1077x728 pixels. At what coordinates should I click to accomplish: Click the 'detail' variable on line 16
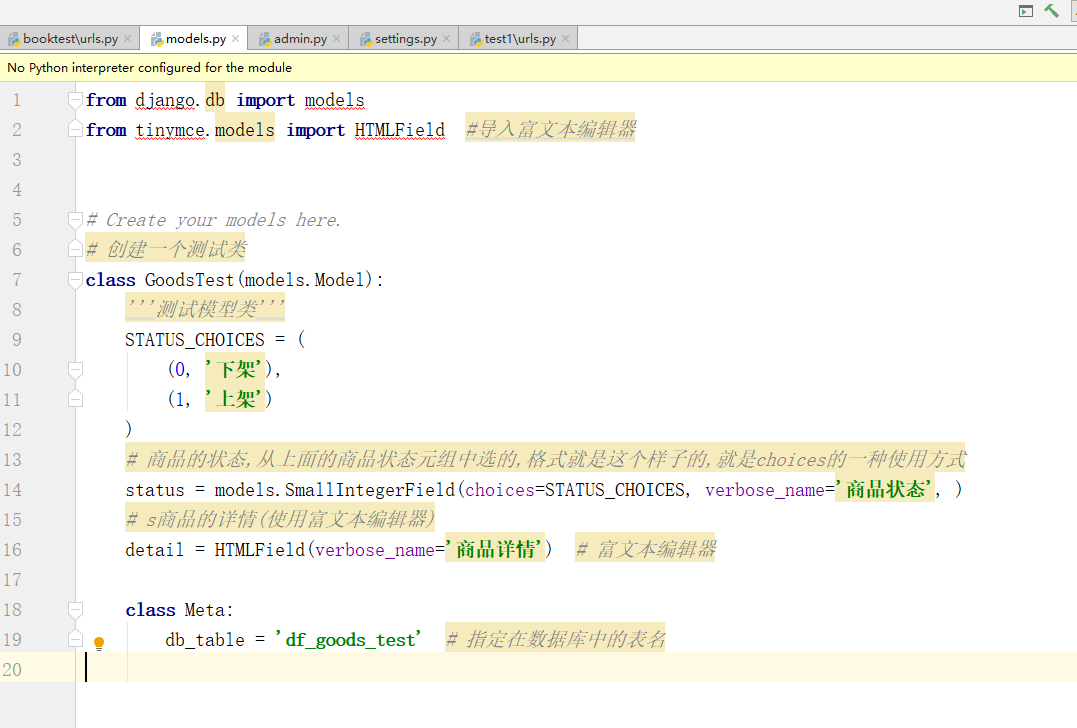click(155, 549)
